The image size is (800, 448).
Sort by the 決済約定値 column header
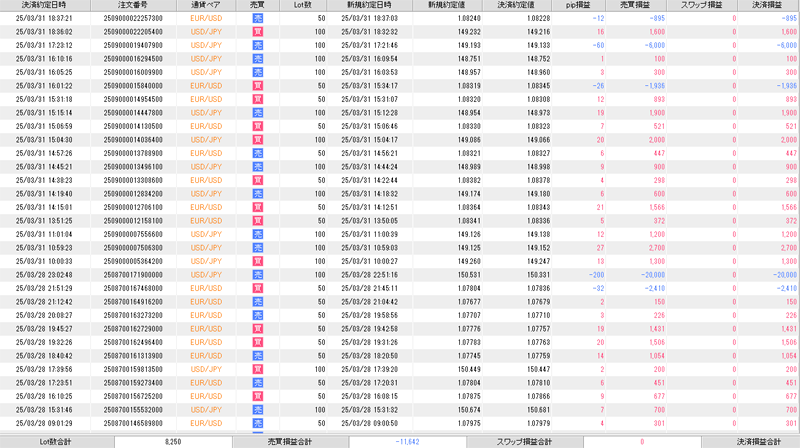(516, 5)
